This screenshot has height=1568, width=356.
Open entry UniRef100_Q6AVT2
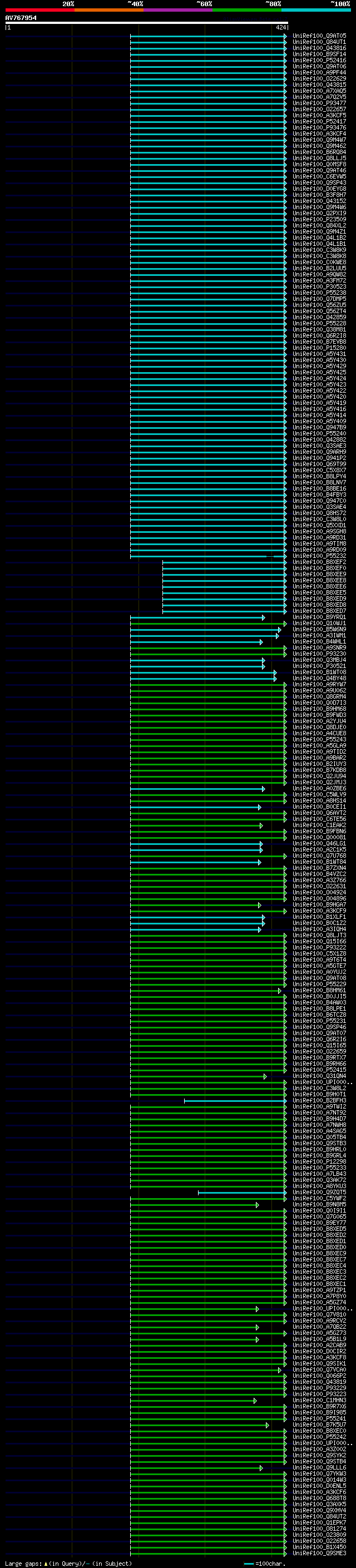coord(319,813)
